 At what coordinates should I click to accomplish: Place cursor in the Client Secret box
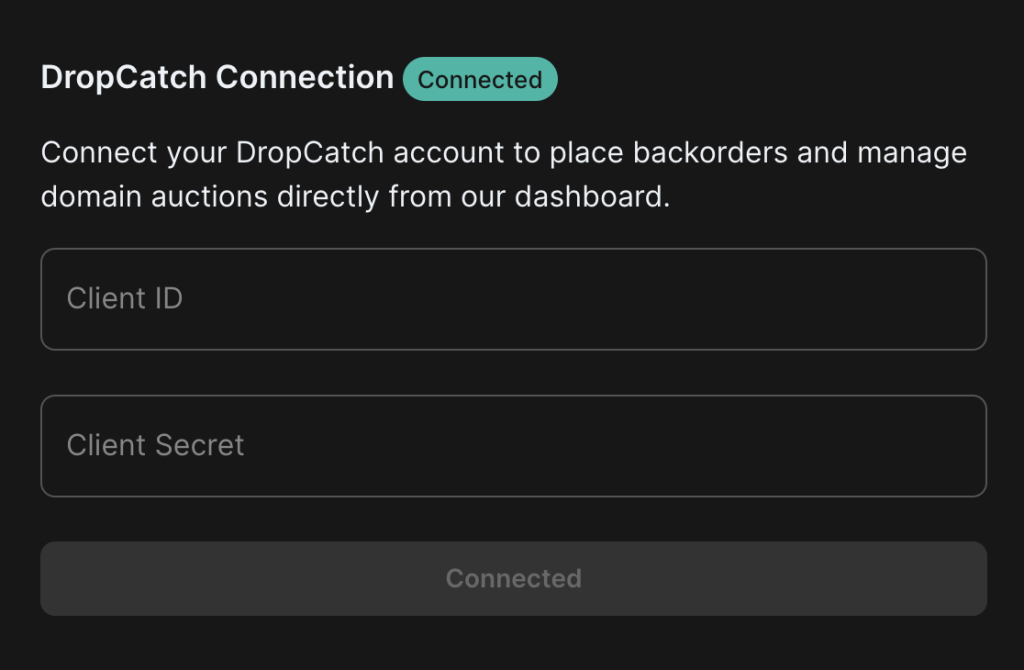[x=513, y=446]
